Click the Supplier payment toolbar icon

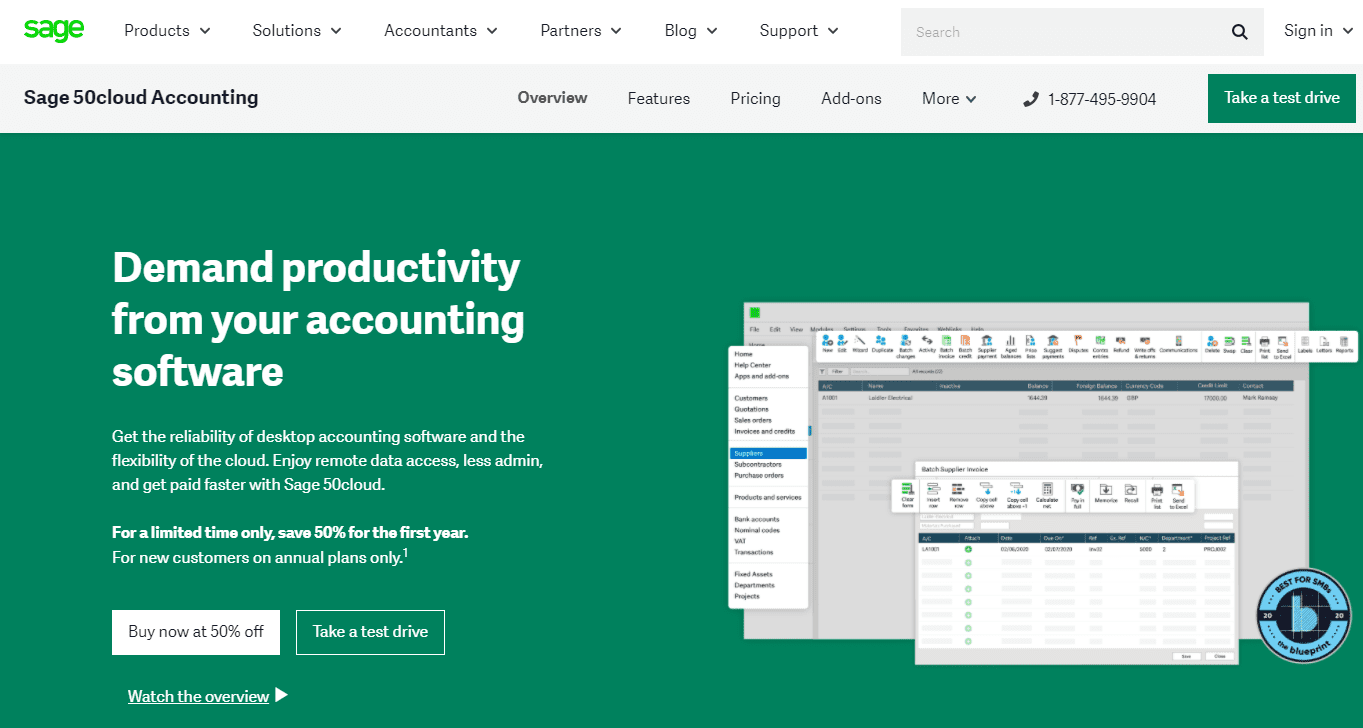coord(986,345)
